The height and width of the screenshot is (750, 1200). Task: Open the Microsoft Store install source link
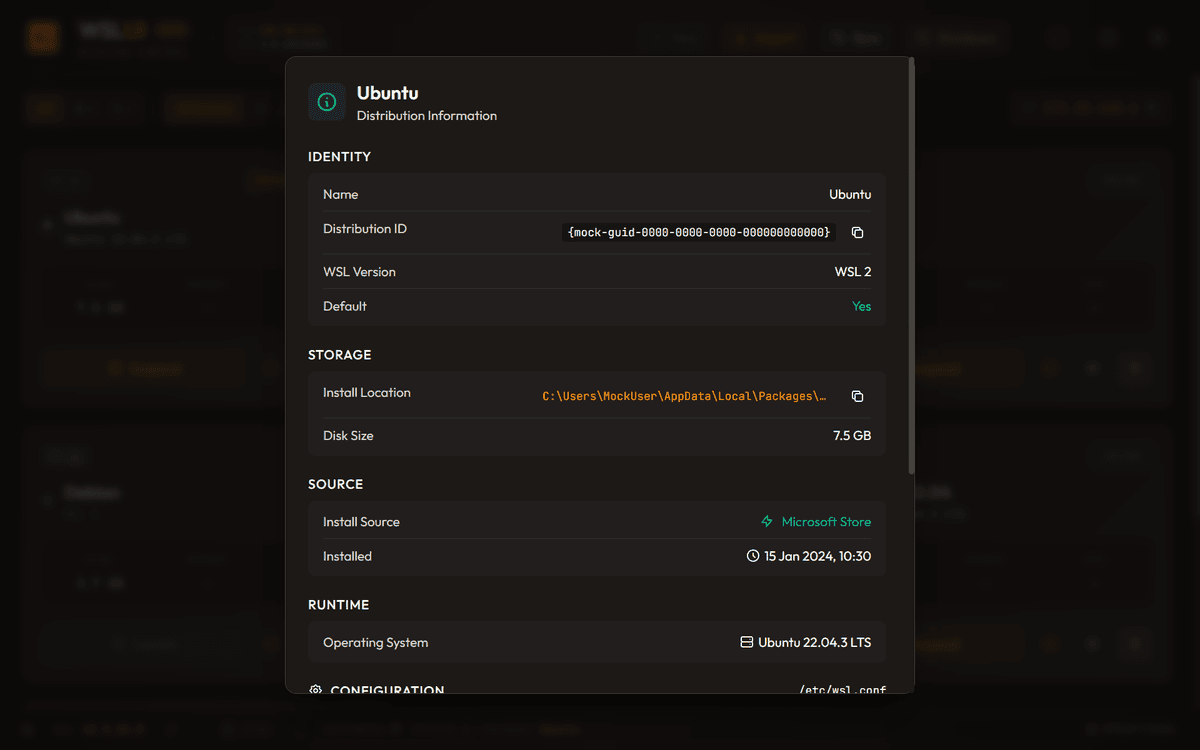click(825, 521)
